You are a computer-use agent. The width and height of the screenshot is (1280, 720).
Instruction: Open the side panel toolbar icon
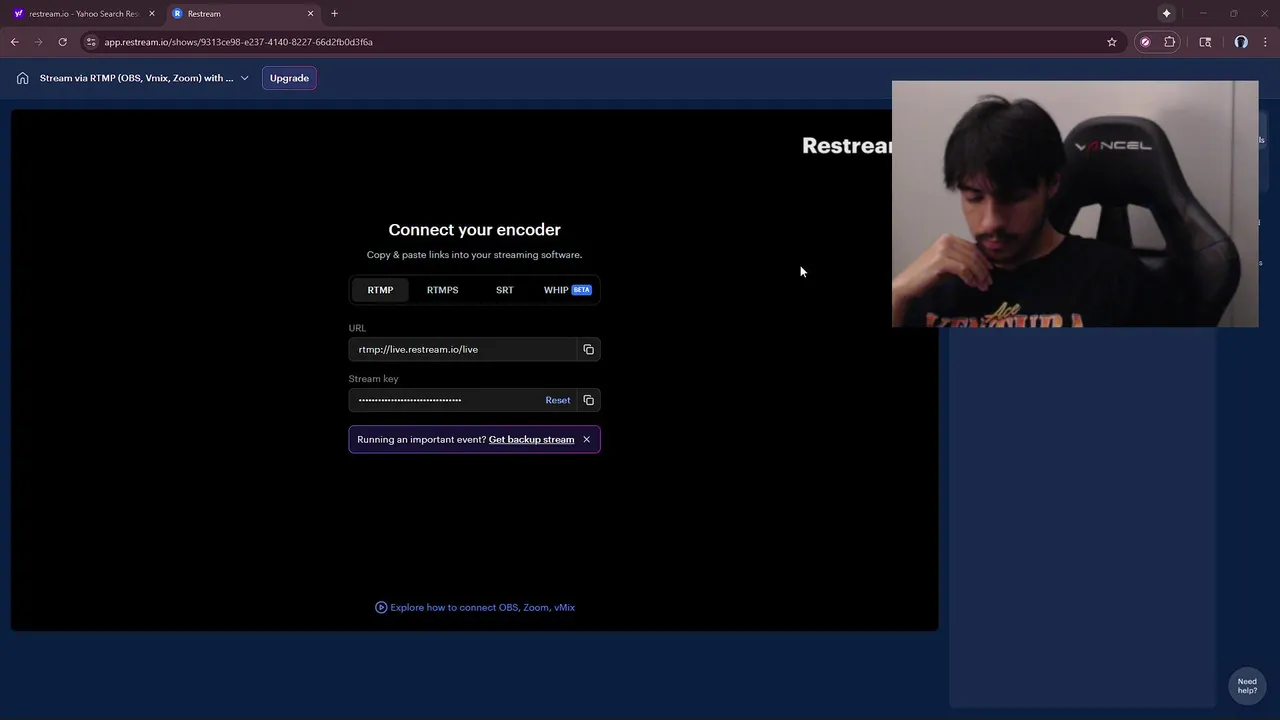[x=1205, y=42]
